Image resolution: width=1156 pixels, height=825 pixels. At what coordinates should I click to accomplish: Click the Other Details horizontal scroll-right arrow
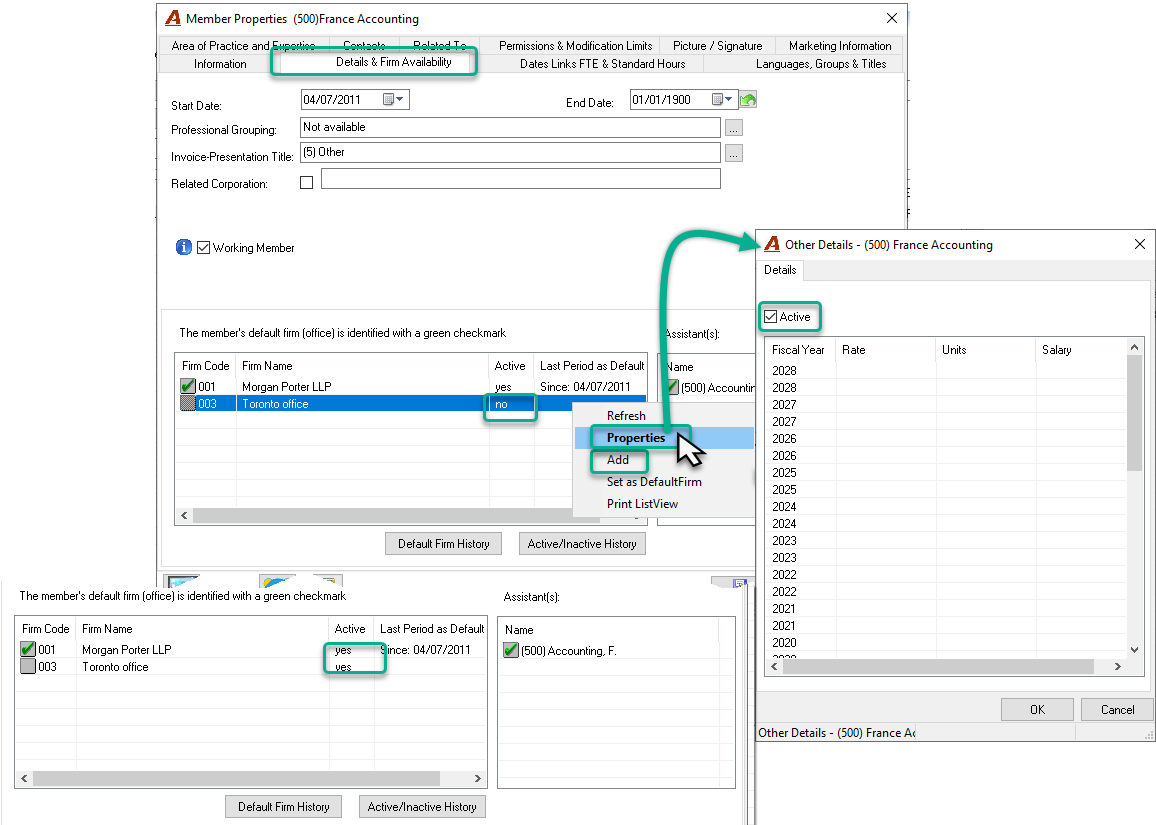pyautogui.click(x=1118, y=666)
